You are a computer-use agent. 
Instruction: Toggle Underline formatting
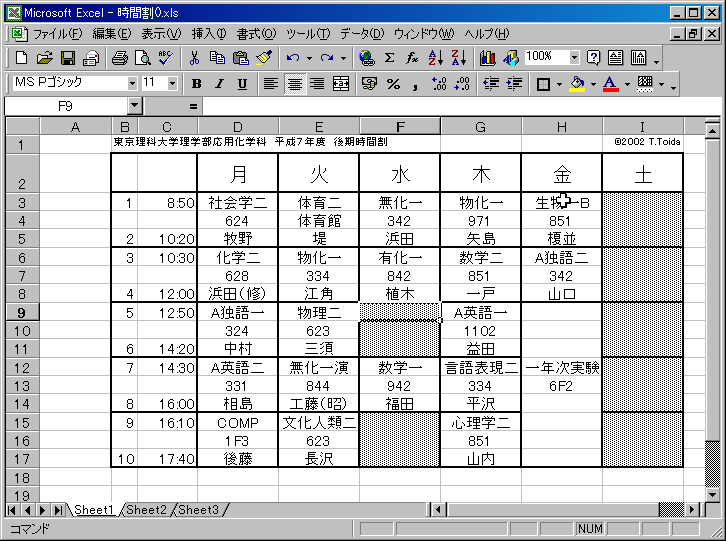242,84
